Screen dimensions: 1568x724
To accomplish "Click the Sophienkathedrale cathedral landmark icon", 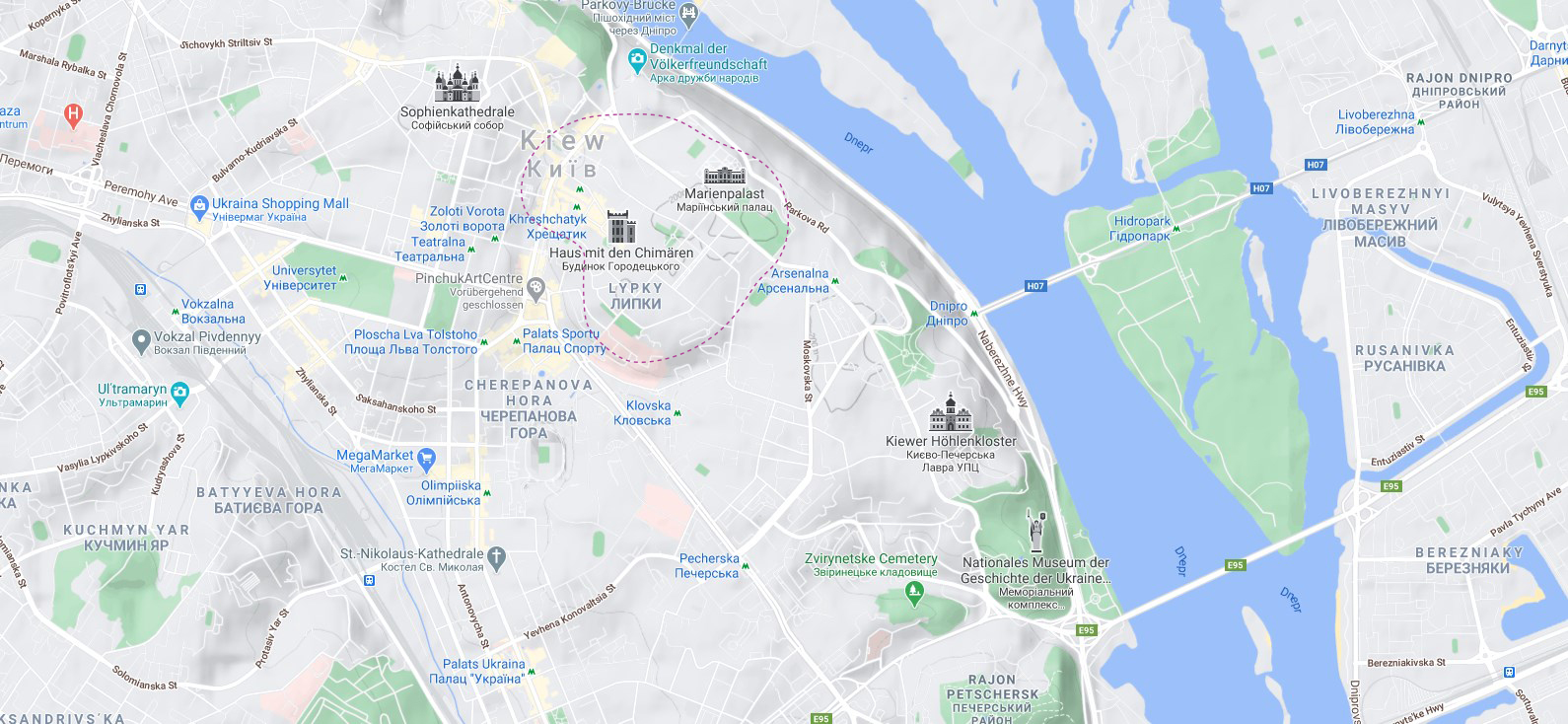I will [457, 84].
